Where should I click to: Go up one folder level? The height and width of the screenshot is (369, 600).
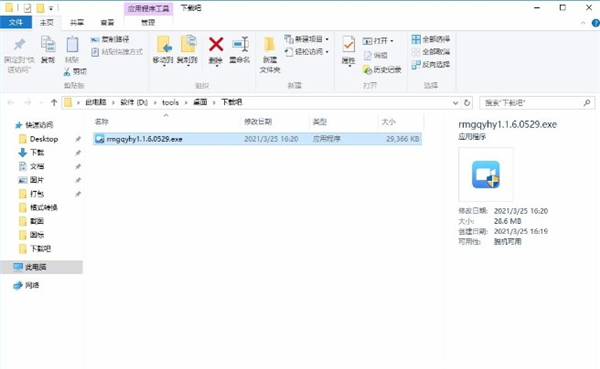[54, 103]
